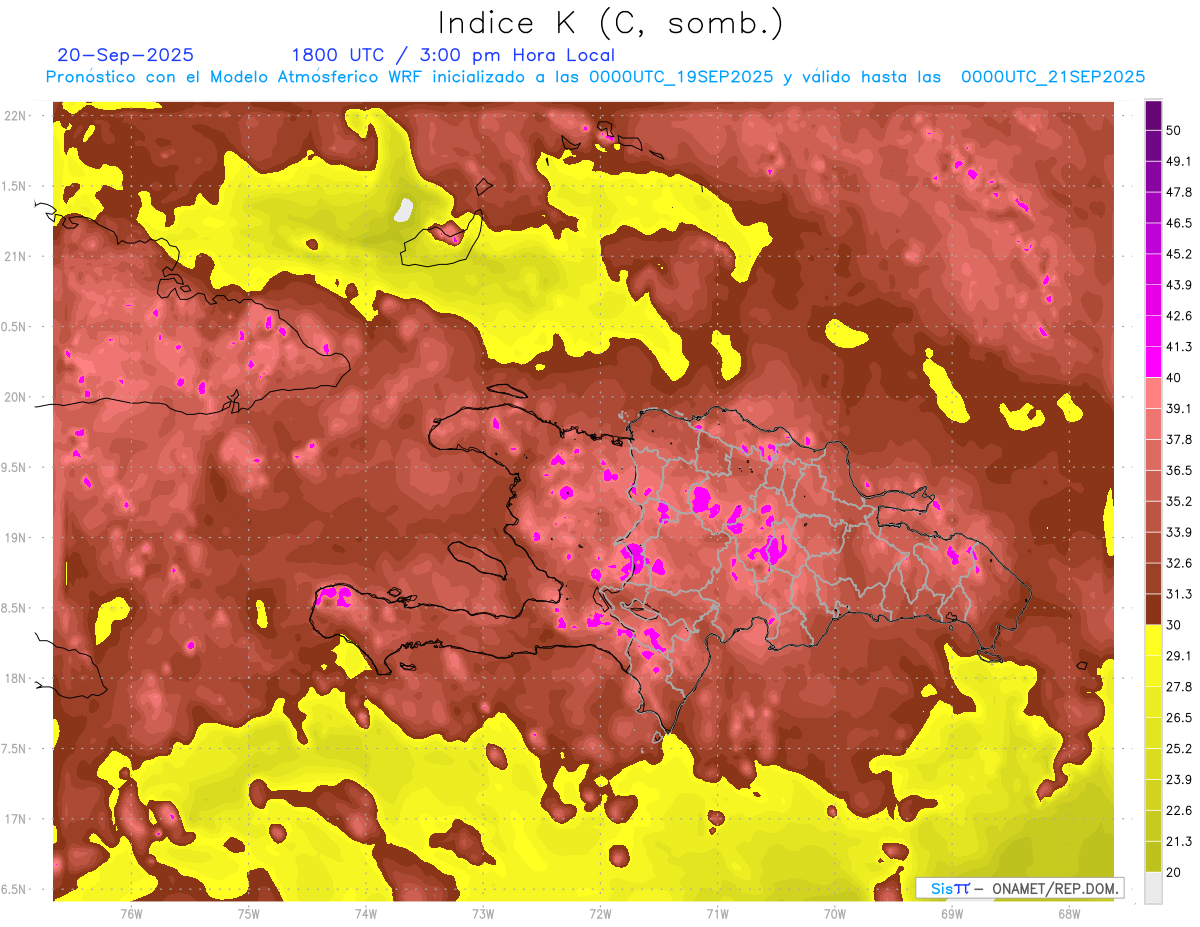Select the '17N' latitude label
Image resolution: width=1200 pixels, height=927 pixels.
click(17, 820)
